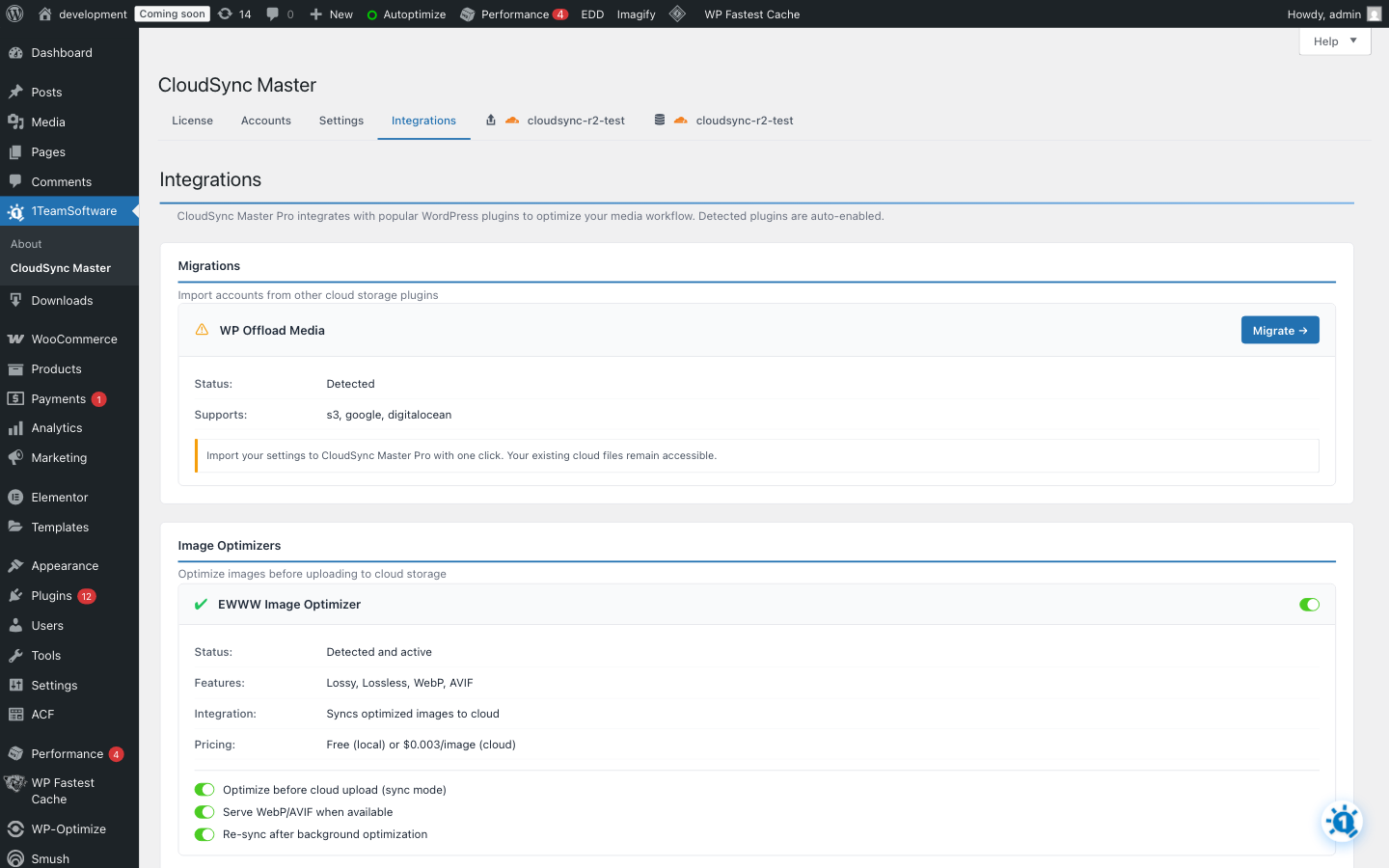1389x868 pixels.
Task: Toggle EWWW Image Optimizer integration off
Action: pyautogui.click(x=1309, y=605)
